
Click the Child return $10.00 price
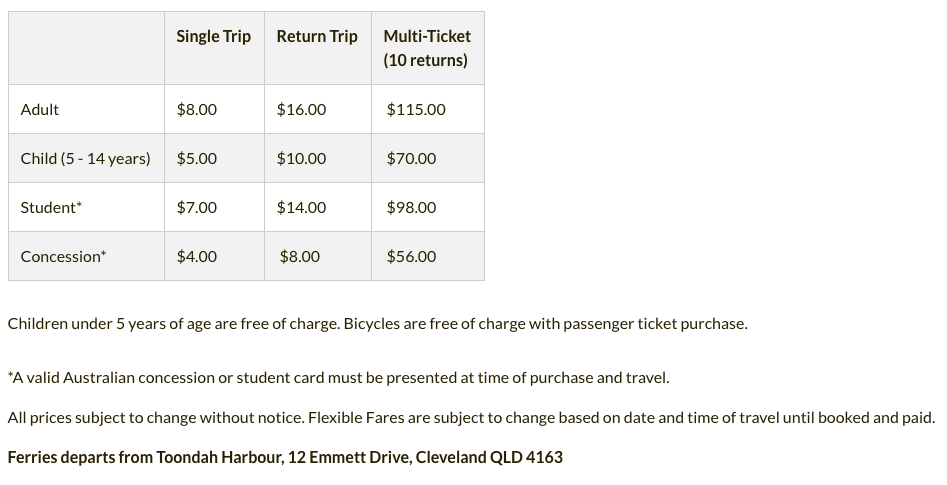coord(301,158)
